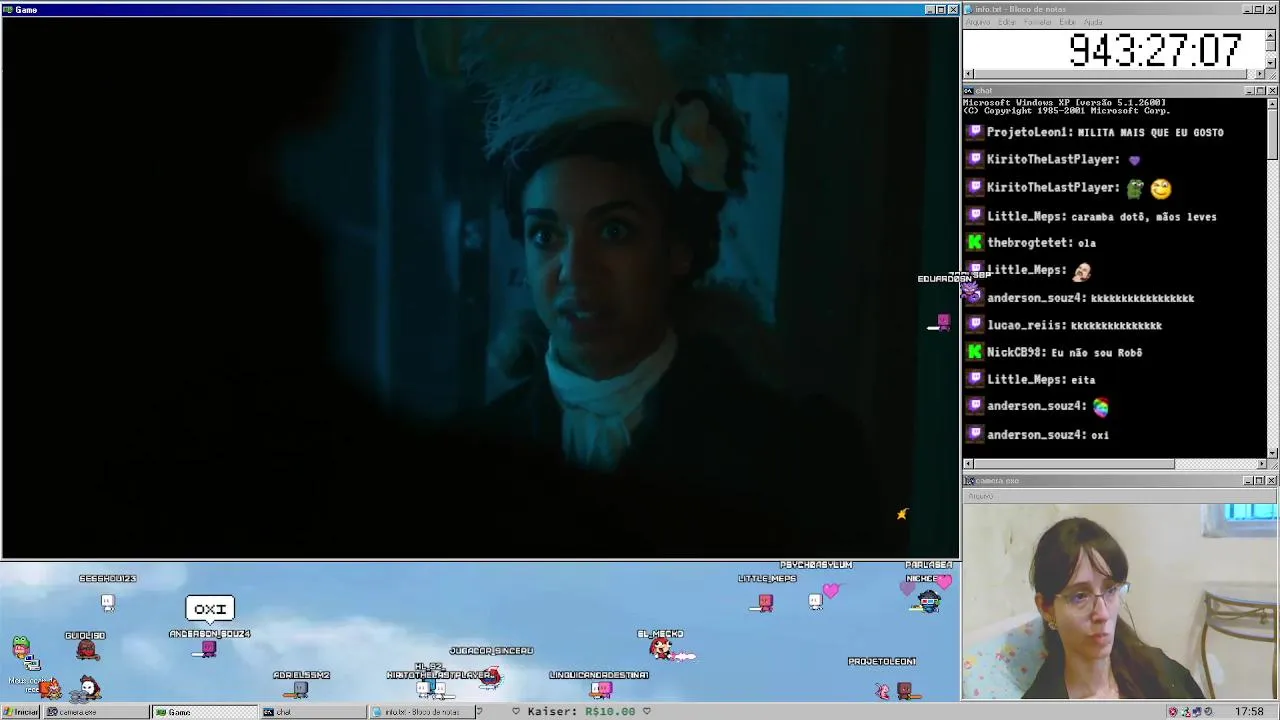Click the 17:58 taskbar clock
The width and height of the screenshot is (1280, 720).
click(1249, 712)
